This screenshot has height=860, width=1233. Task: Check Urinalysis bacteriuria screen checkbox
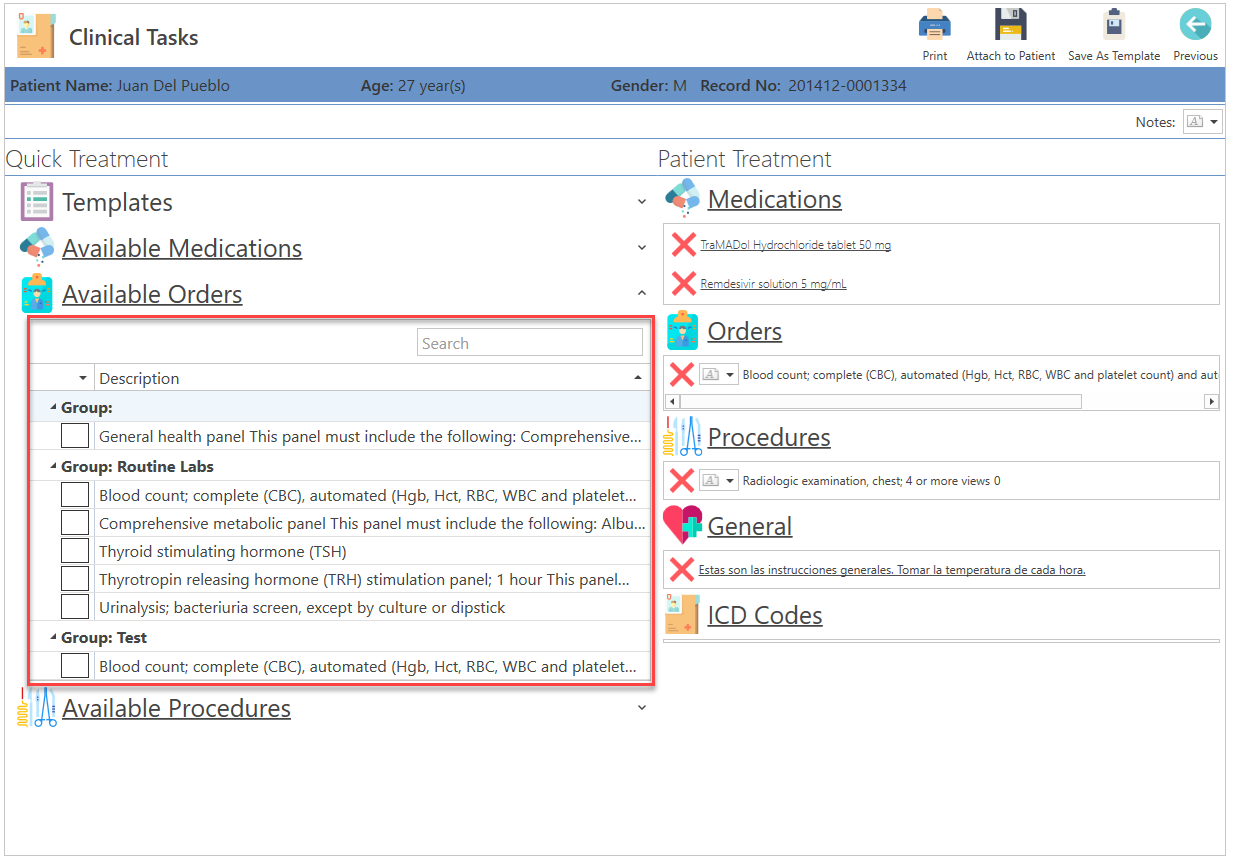coord(75,606)
